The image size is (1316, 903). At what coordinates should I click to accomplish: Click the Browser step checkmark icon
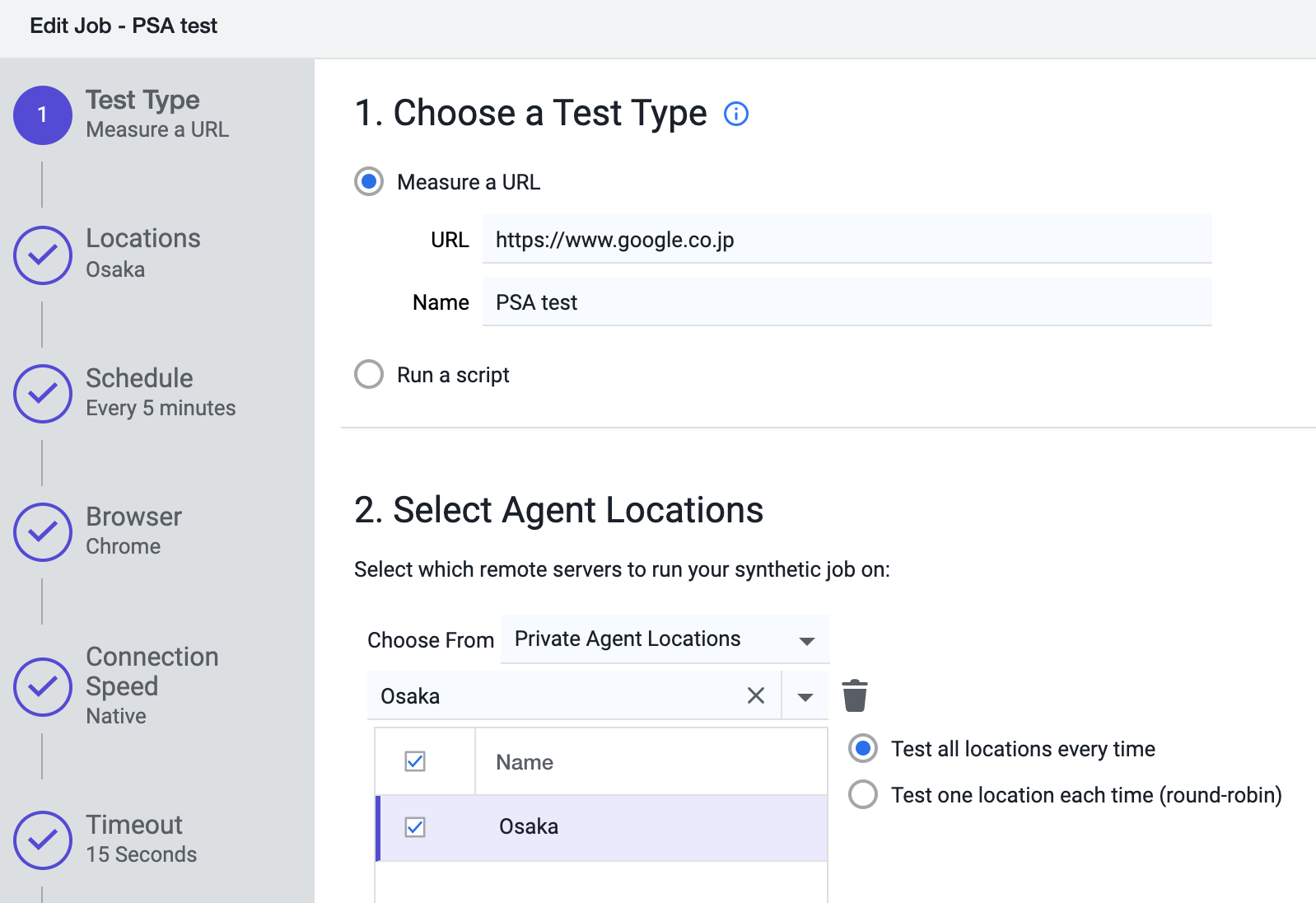(43, 532)
